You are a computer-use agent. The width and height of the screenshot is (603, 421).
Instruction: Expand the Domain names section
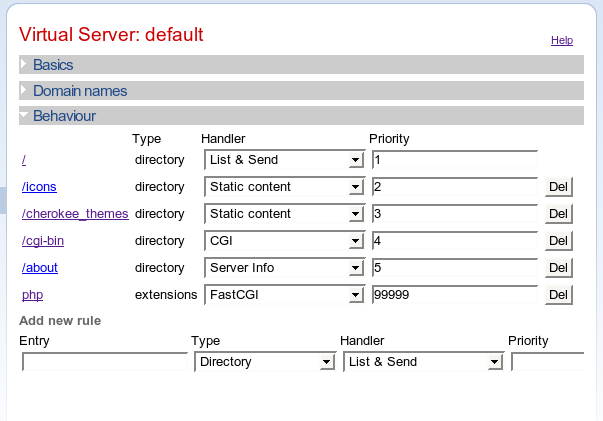click(x=301, y=91)
